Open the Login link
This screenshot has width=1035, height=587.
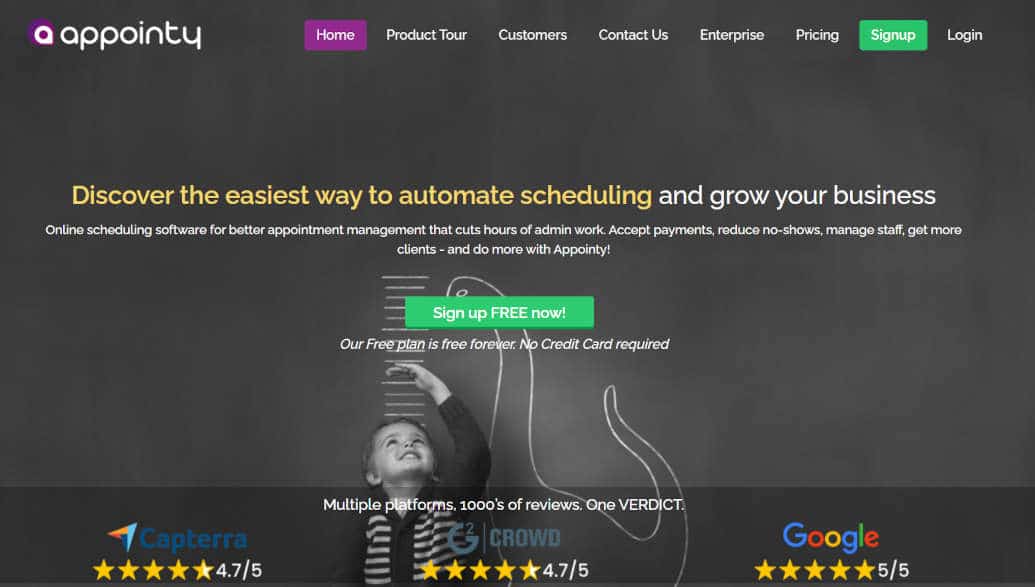coord(964,35)
